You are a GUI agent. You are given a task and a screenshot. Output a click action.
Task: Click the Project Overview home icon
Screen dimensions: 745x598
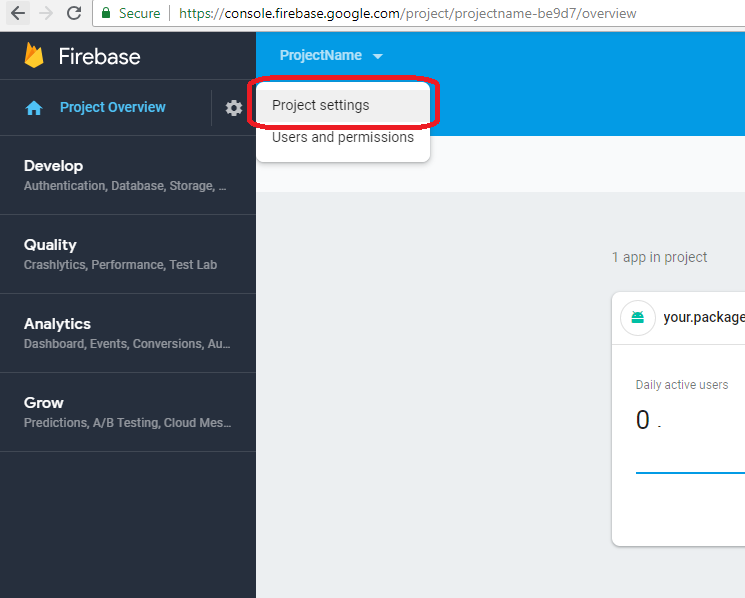click(x=34, y=108)
